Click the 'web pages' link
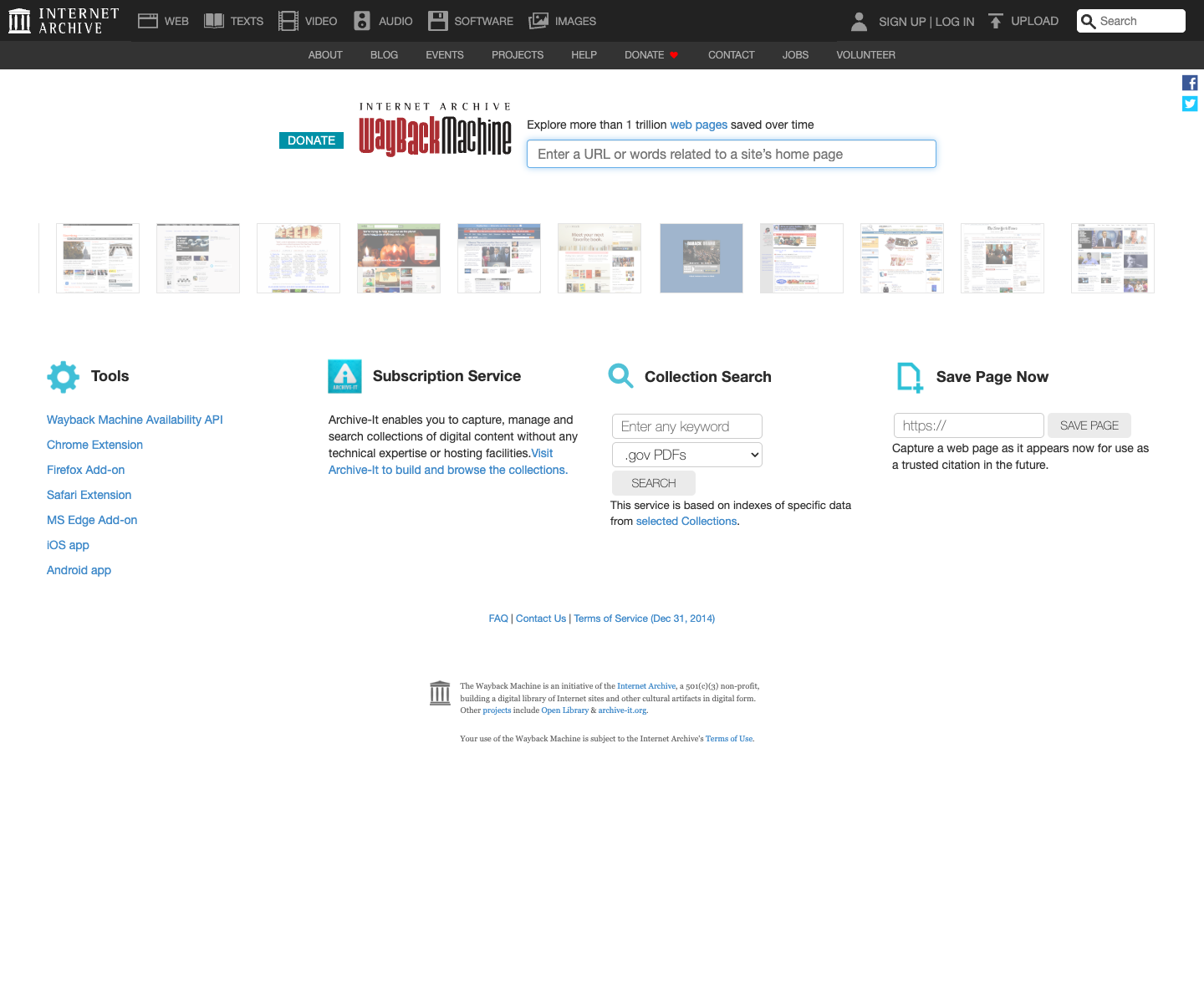Screen dimensions: 1204x1003 [x=698, y=125]
